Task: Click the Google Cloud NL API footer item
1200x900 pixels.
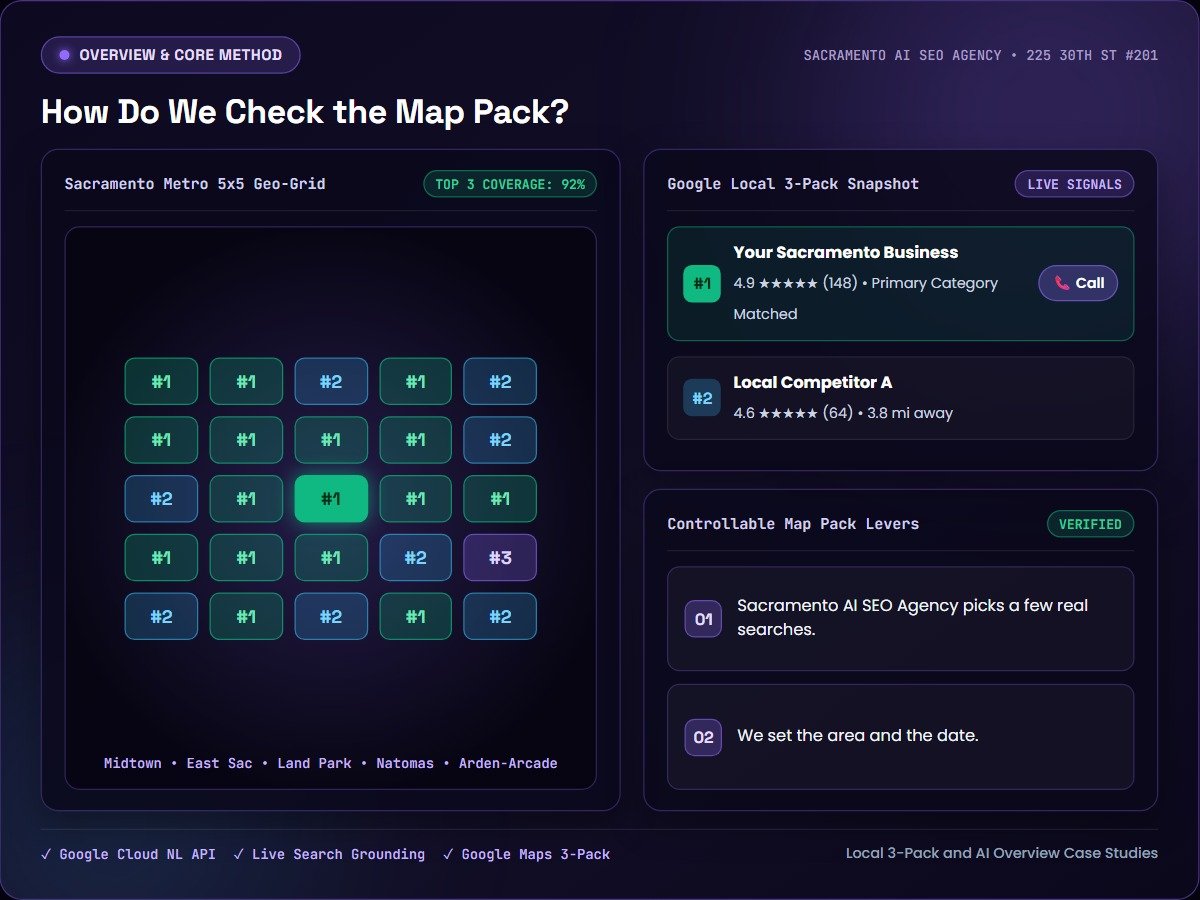Action: pyautogui.click(x=128, y=854)
